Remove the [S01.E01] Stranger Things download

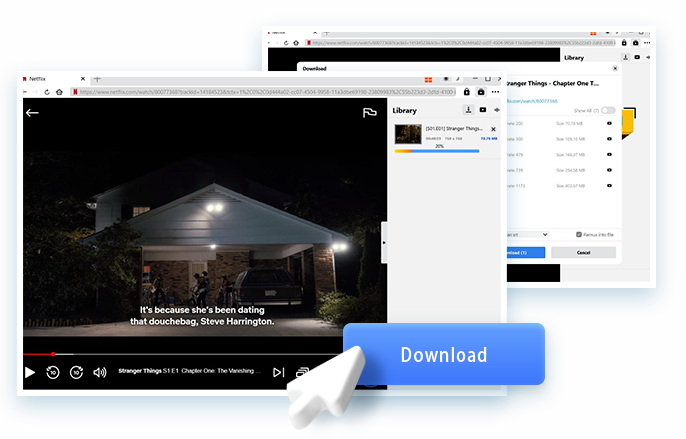[493, 129]
